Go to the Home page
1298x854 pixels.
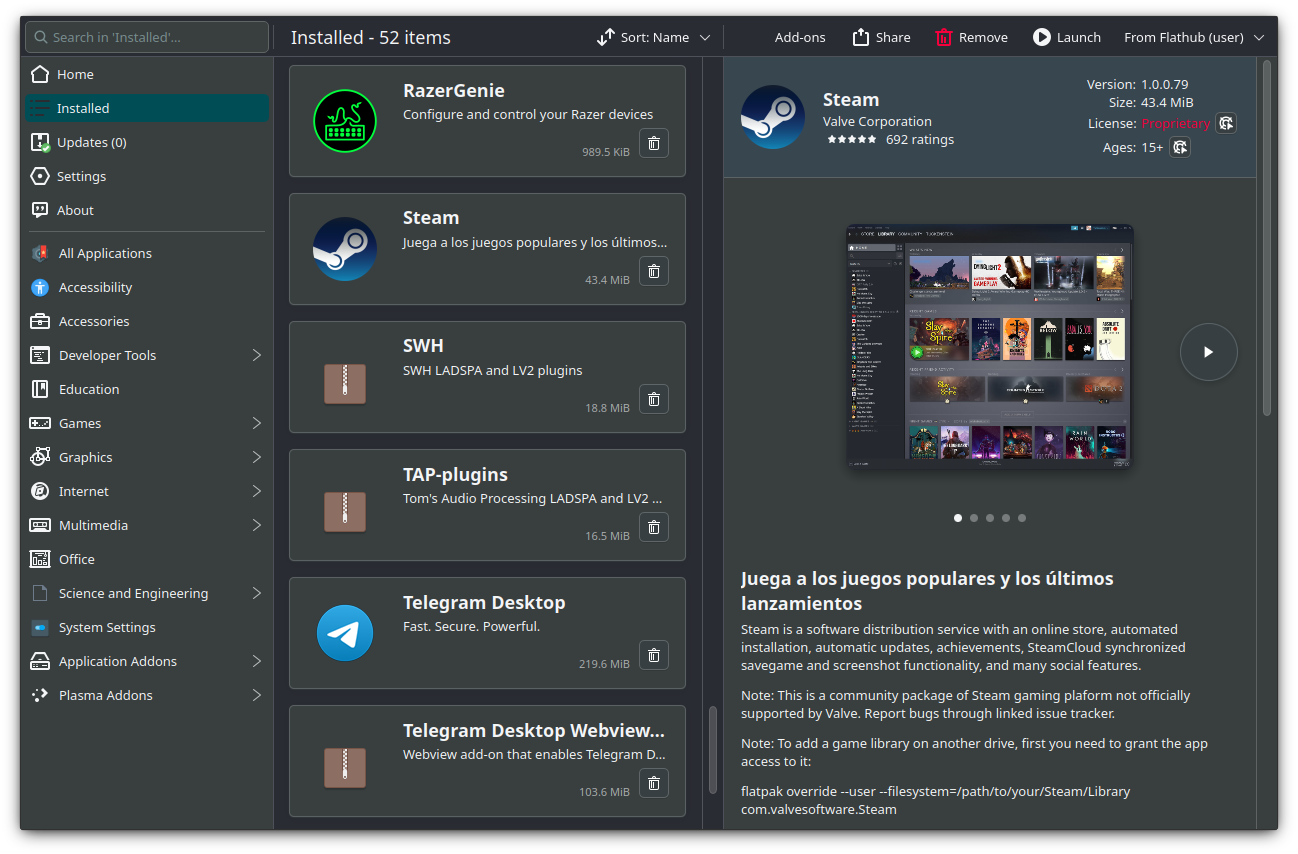pos(147,74)
